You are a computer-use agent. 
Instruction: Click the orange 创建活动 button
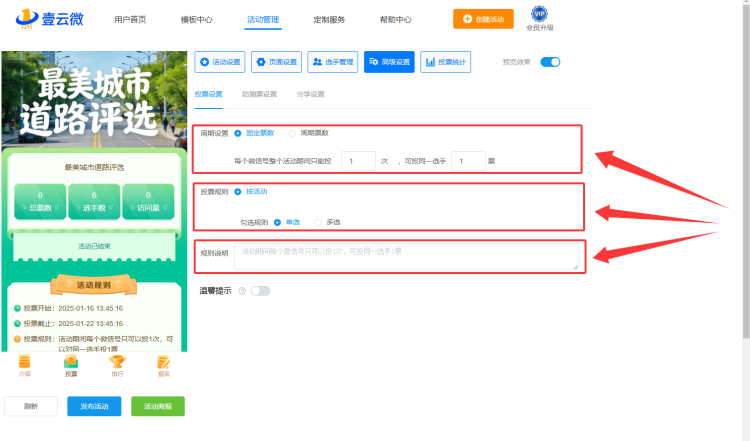tap(483, 19)
